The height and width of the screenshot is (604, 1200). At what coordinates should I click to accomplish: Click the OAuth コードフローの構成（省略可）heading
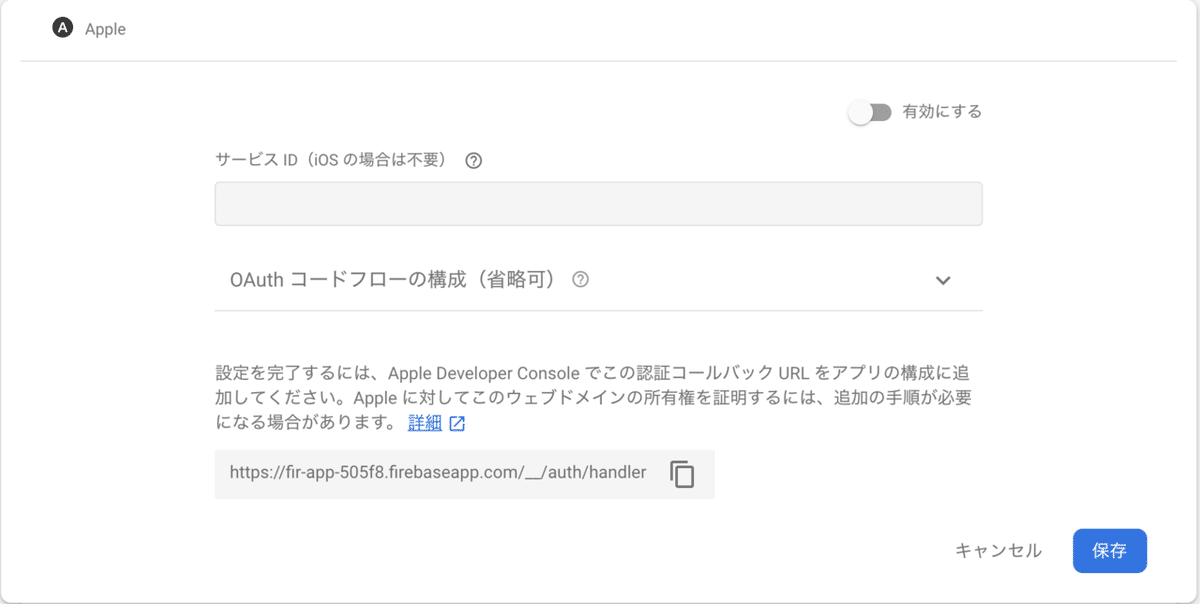(393, 280)
